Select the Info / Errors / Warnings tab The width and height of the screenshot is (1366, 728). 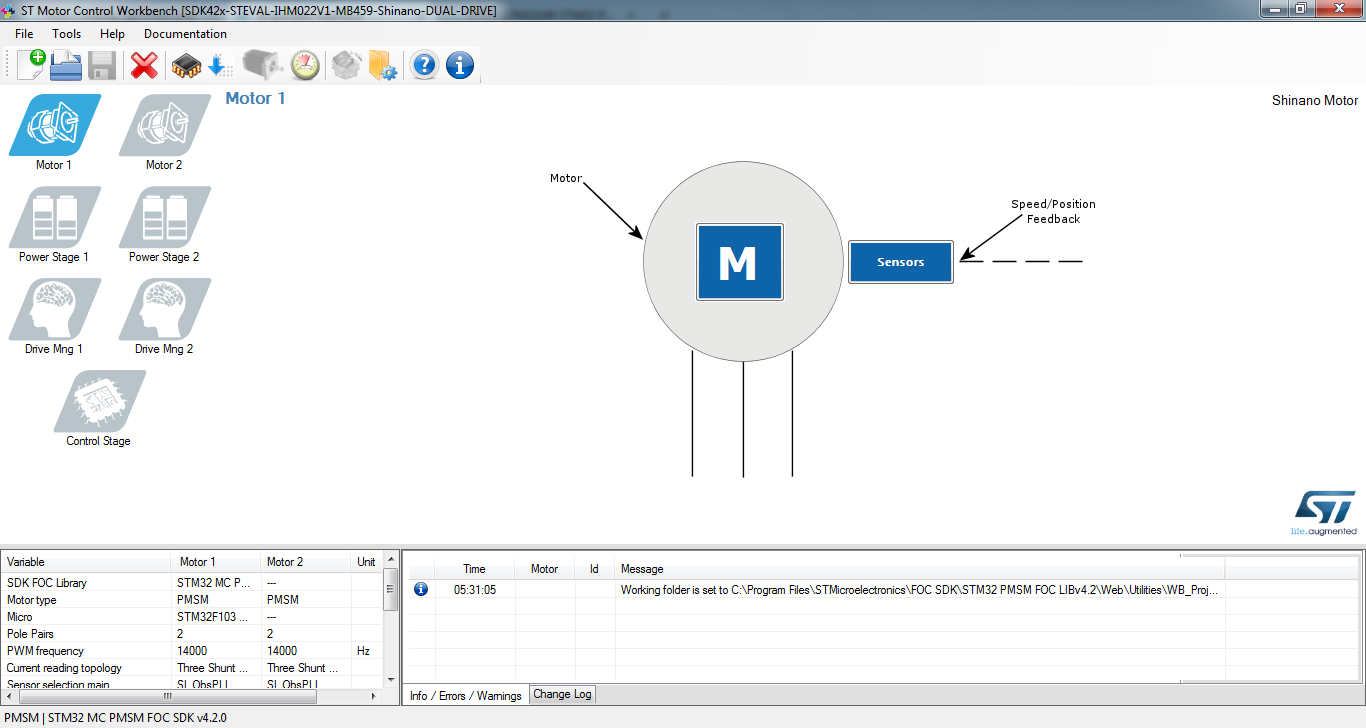[x=465, y=695]
